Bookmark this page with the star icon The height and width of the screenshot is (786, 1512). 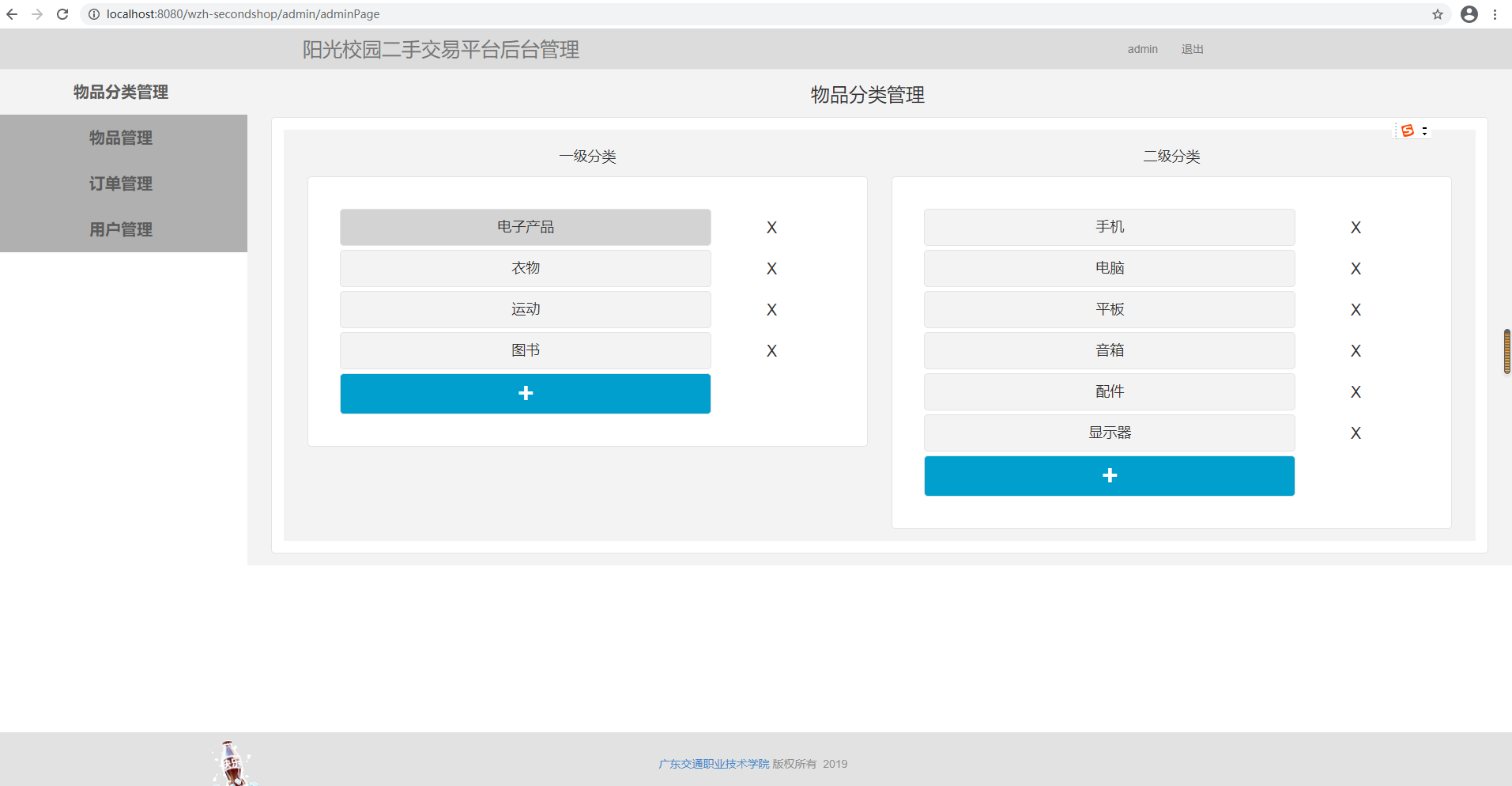1438,14
